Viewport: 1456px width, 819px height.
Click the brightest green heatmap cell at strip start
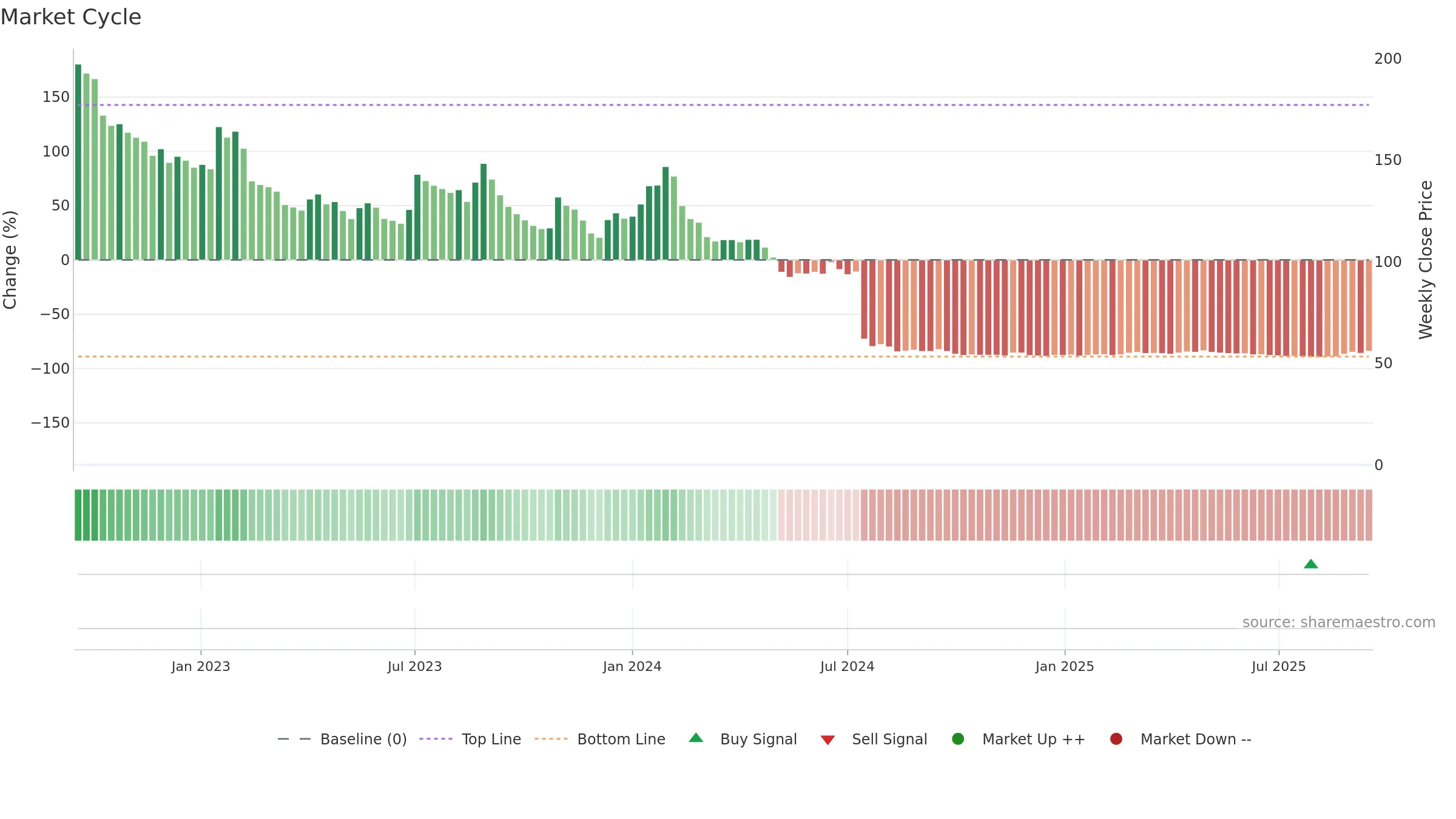78,515
